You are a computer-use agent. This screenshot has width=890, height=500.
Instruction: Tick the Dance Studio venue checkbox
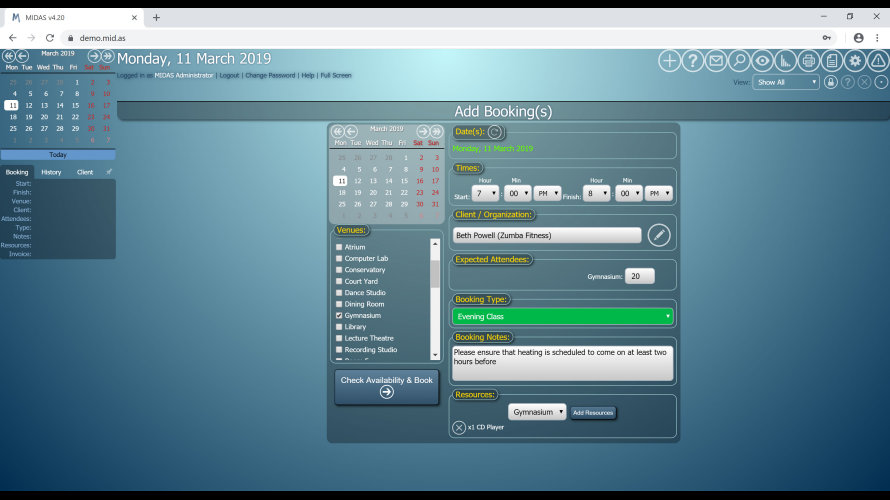coord(339,292)
